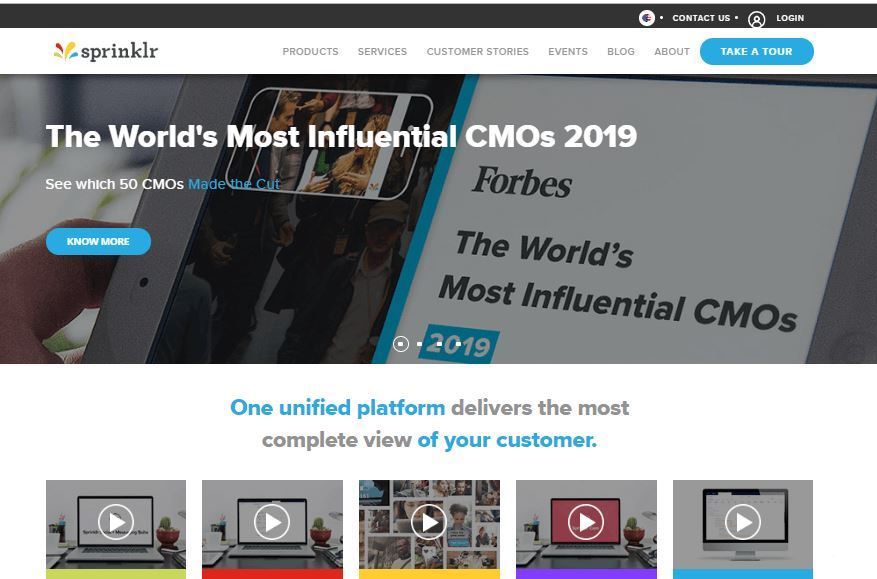Play the second video with red bar
The height and width of the screenshot is (579, 877).
pos(272,522)
